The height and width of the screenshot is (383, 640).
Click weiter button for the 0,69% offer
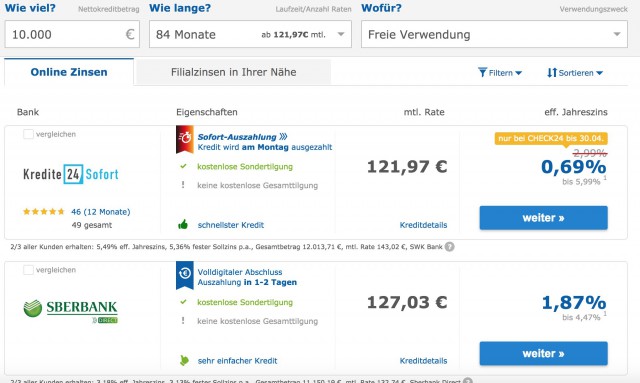coord(543,218)
